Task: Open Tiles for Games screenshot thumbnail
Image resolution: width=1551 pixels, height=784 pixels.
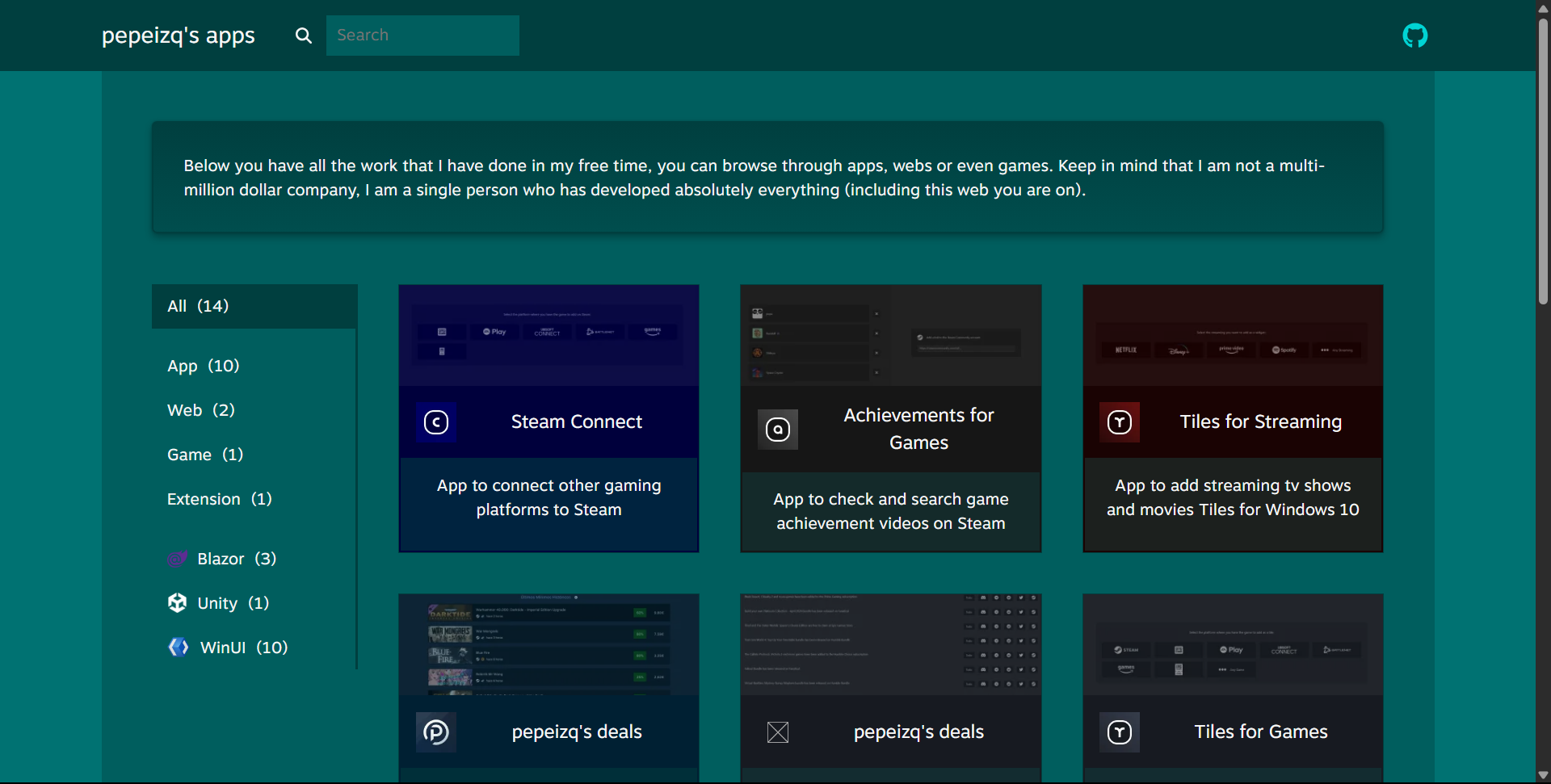Action: click(1233, 645)
